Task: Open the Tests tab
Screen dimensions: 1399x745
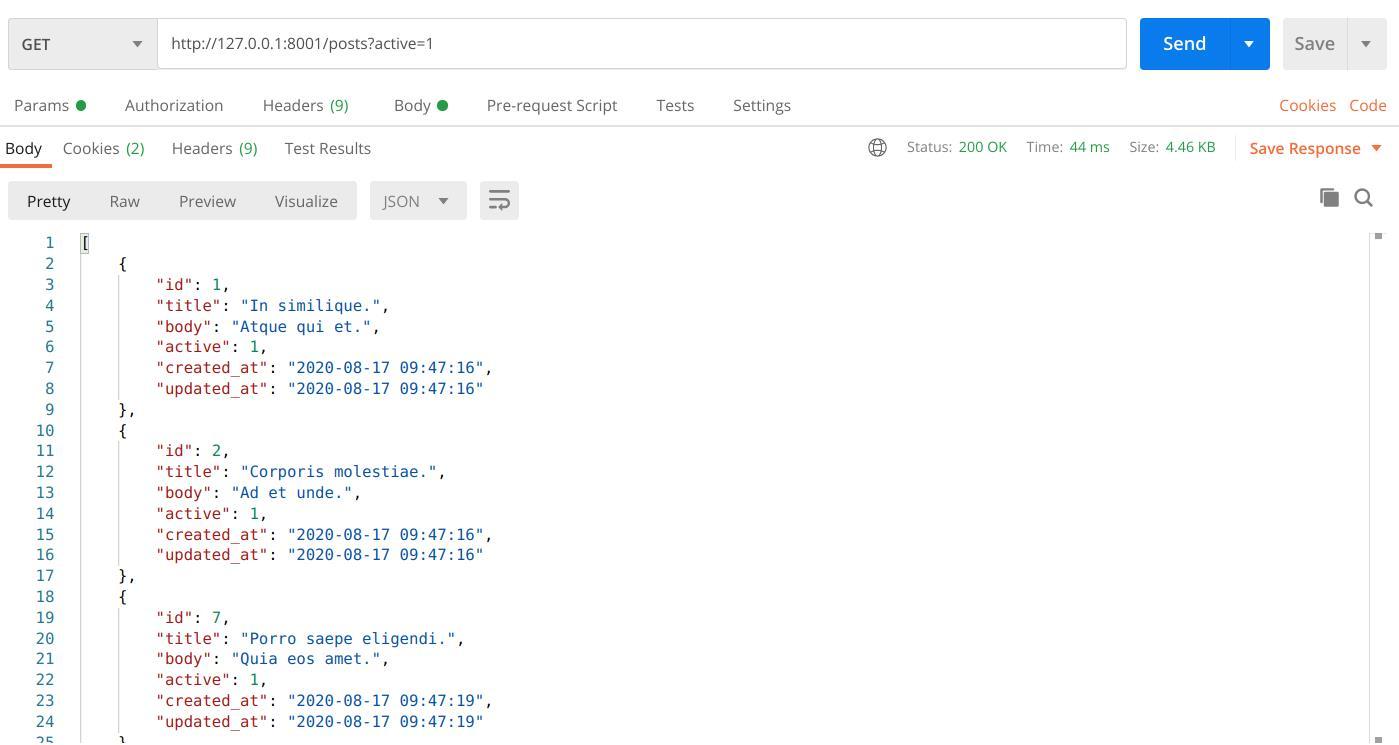Action: click(675, 105)
